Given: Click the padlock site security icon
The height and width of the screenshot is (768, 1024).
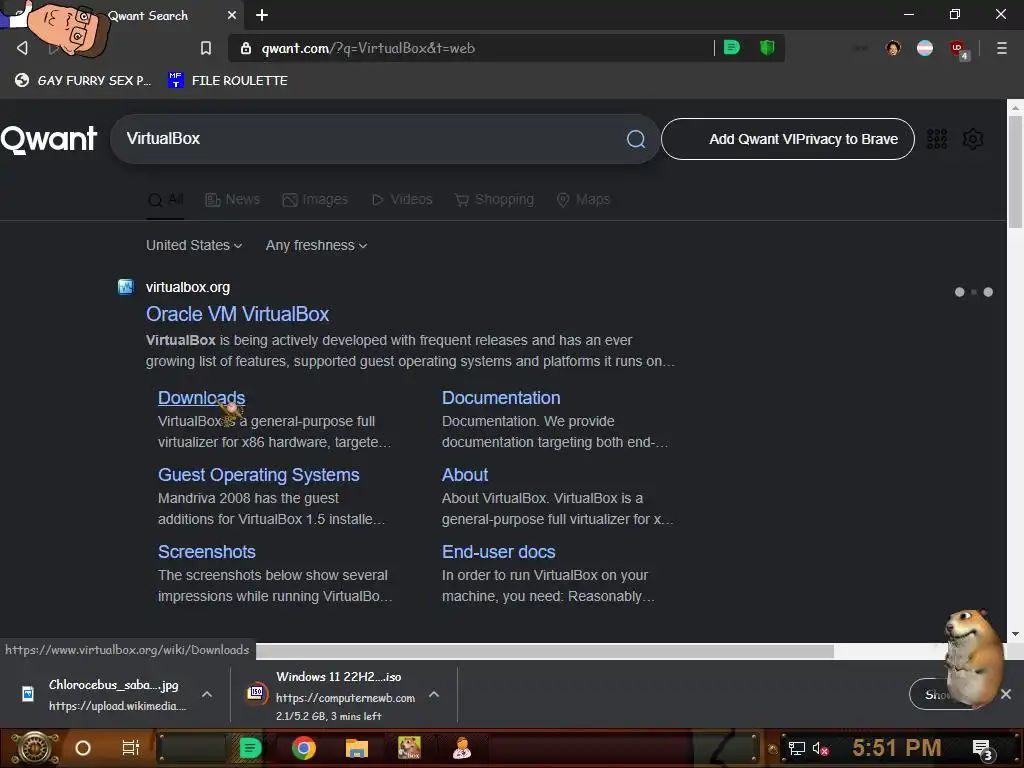Looking at the screenshot, I should [x=246, y=48].
